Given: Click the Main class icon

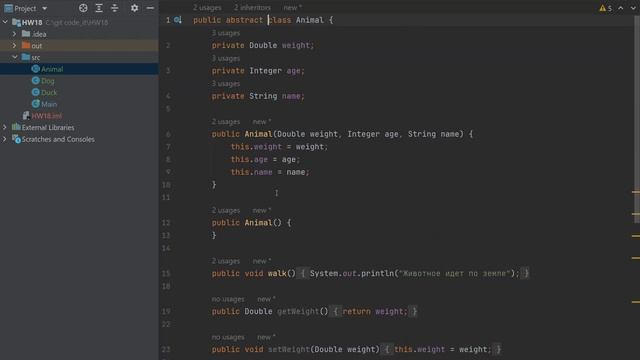Looking at the screenshot, I should [x=36, y=104].
